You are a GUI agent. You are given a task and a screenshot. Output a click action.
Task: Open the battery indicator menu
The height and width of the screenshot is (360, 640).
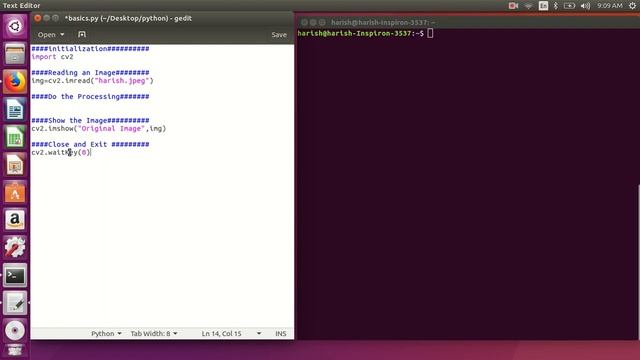coord(569,6)
